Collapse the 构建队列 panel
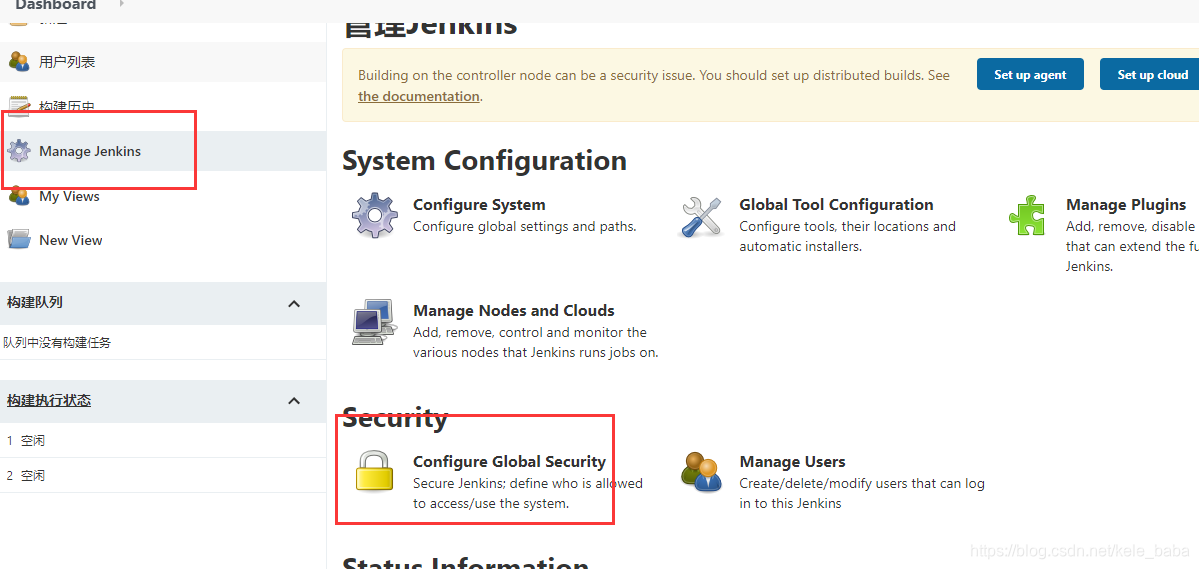Image resolution: width=1199 pixels, height=569 pixels. point(294,304)
